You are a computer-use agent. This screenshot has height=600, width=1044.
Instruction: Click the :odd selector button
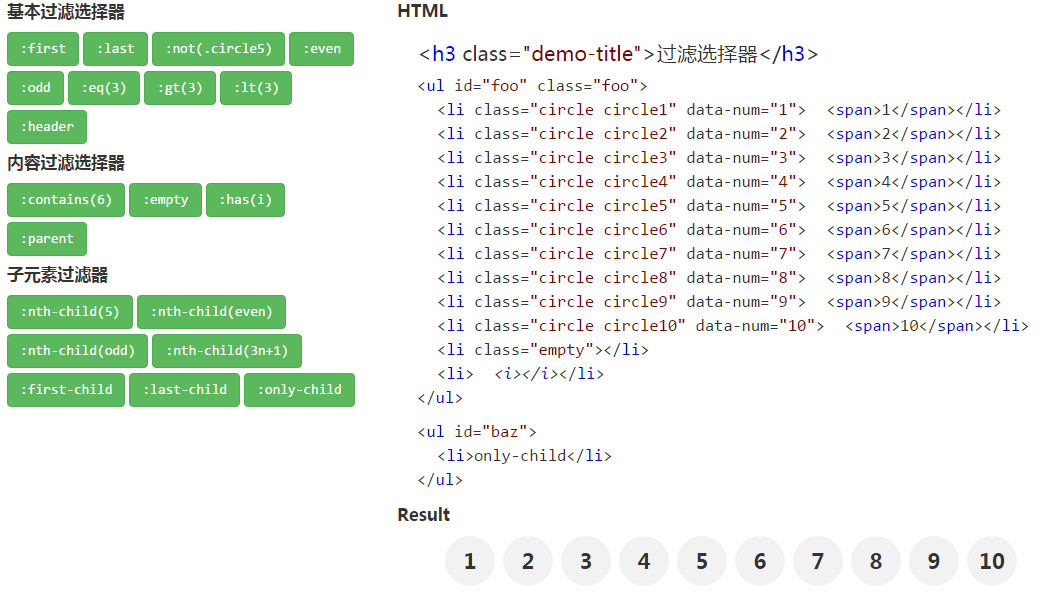click(x=35, y=88)
